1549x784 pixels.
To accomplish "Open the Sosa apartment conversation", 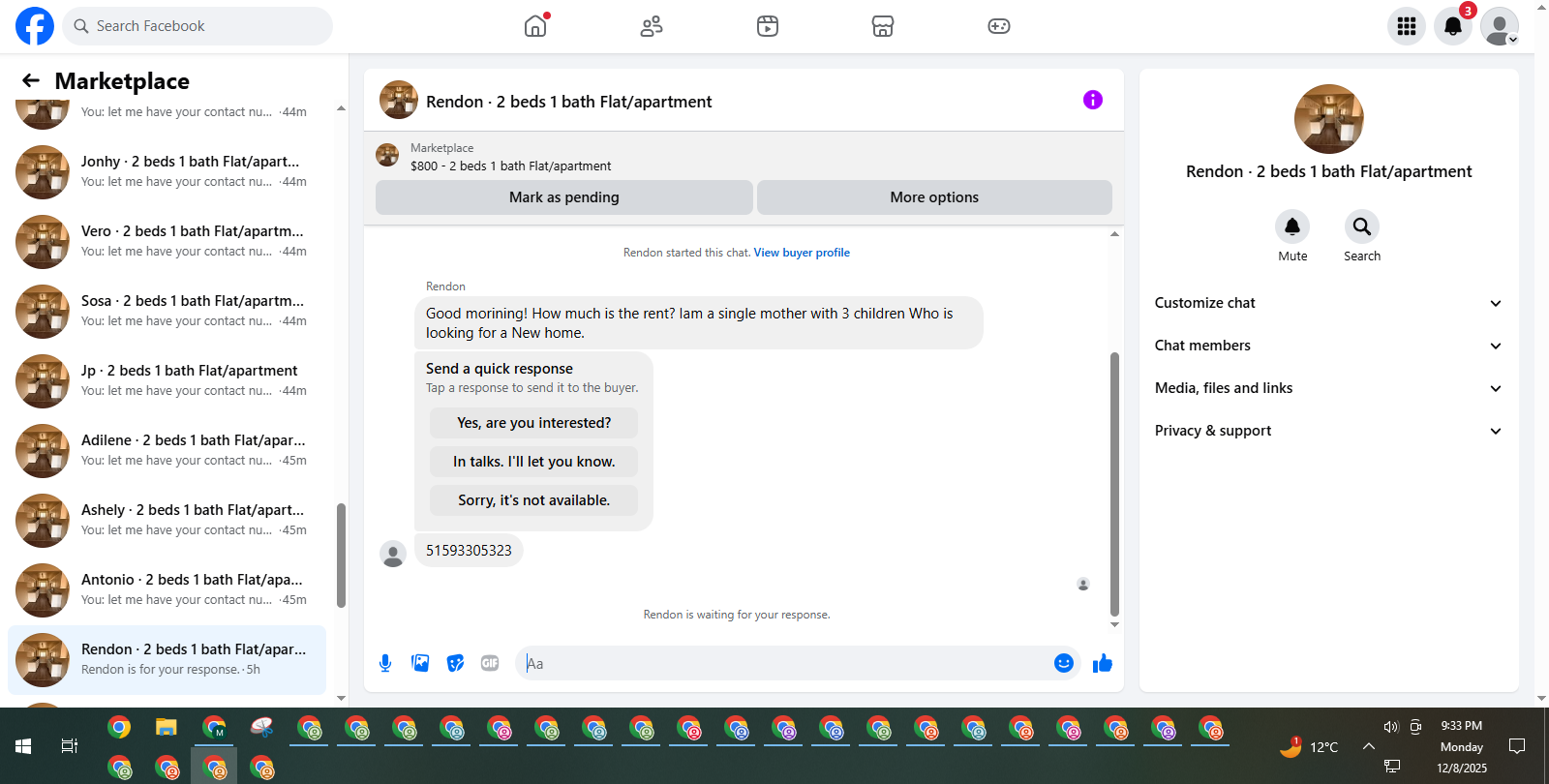I will pos(167,312).
